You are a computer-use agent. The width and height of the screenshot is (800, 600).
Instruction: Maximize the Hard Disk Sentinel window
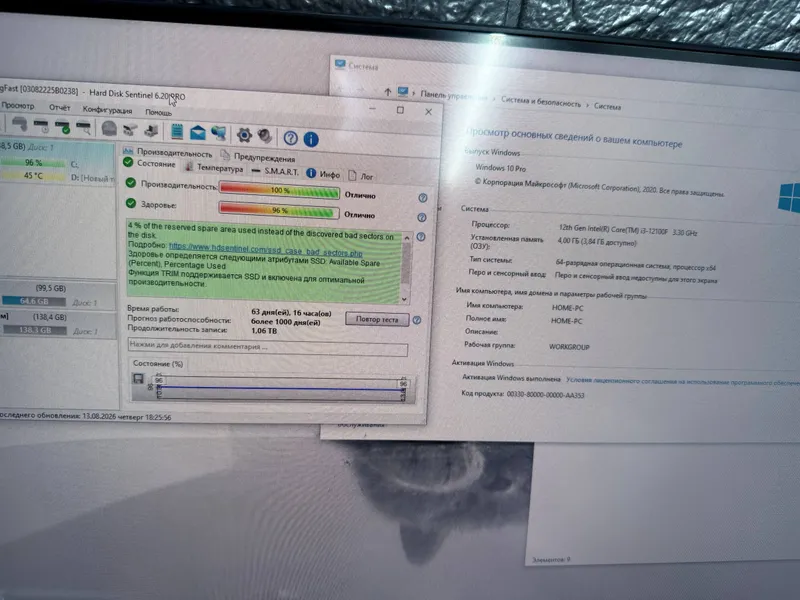pyautogui.click(x=401, y=110)
